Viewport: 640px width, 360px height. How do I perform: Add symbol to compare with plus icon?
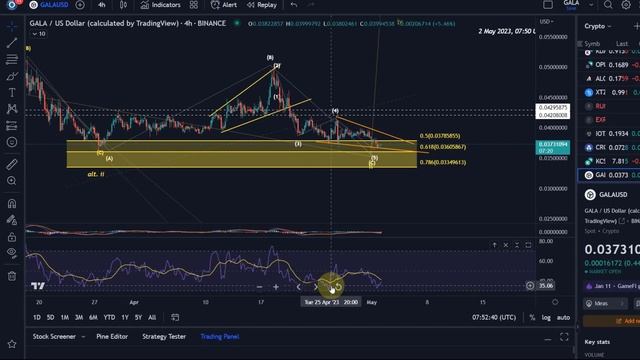pyautogui.click(x=80, y=5)
